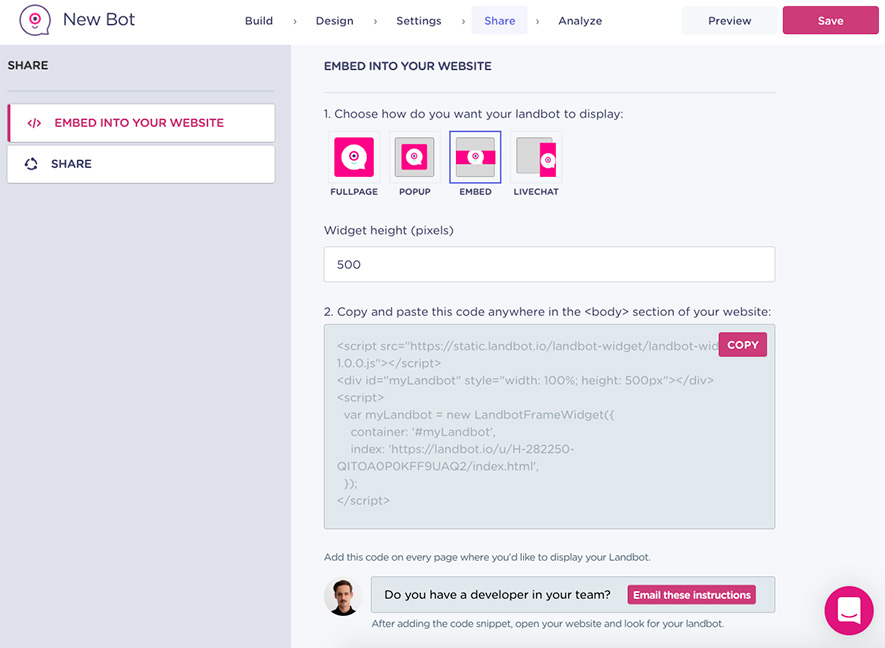The image size is (885, 648).
Task: Select the Popup display icon
Action: coord(414,157)
